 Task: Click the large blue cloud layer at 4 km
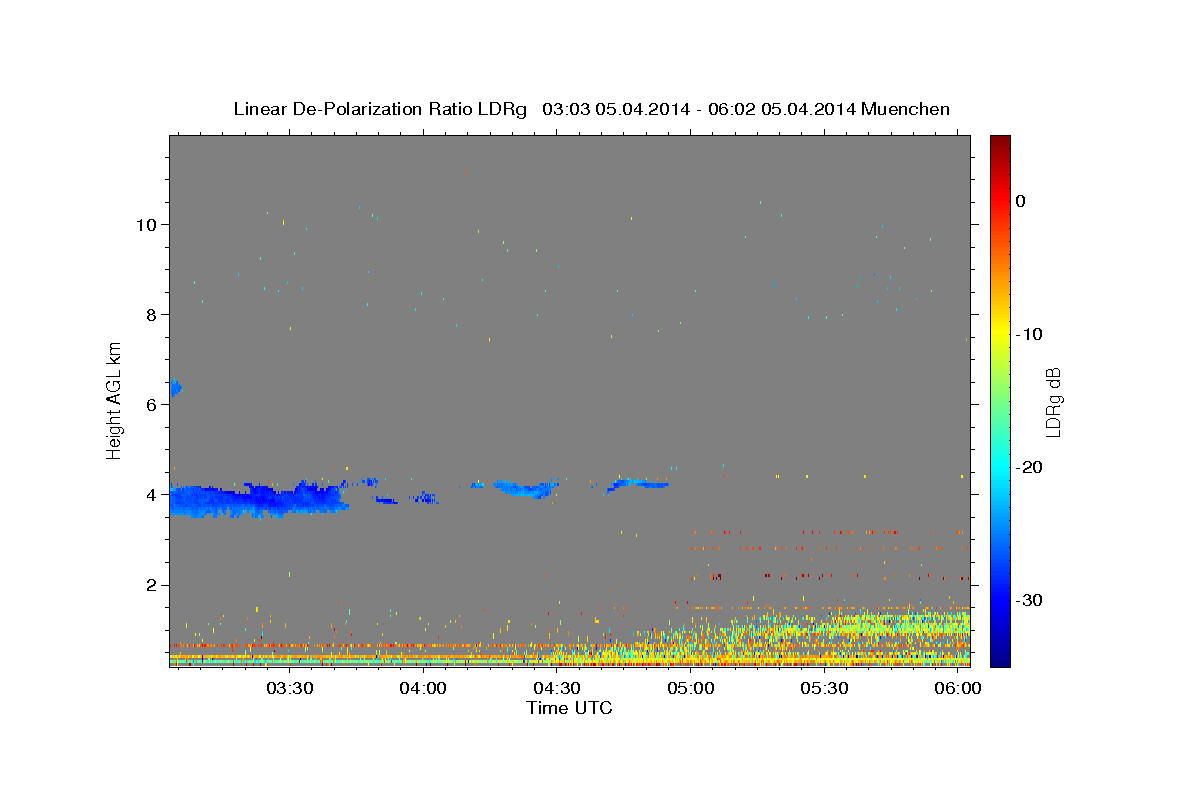pos(258,499)
